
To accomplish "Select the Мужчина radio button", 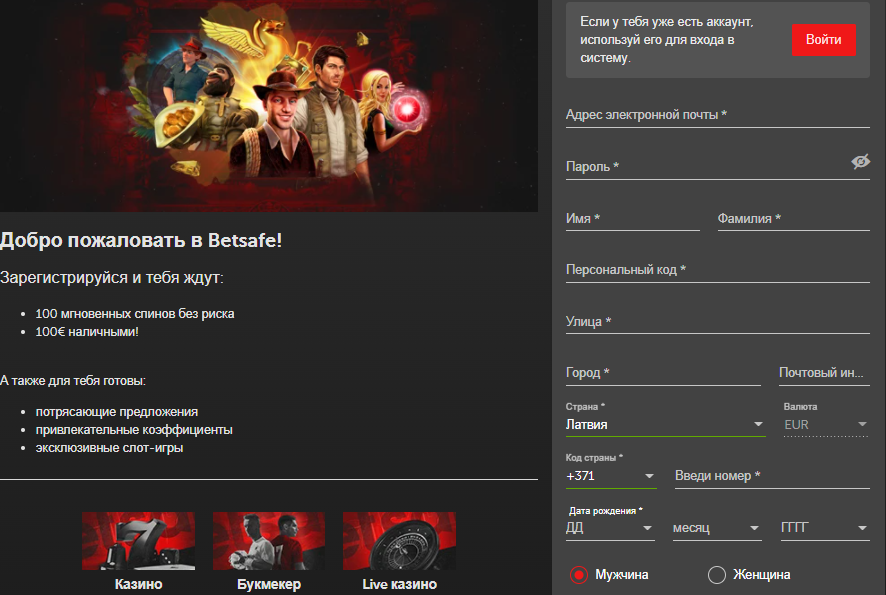I will [x=579, y=575].
